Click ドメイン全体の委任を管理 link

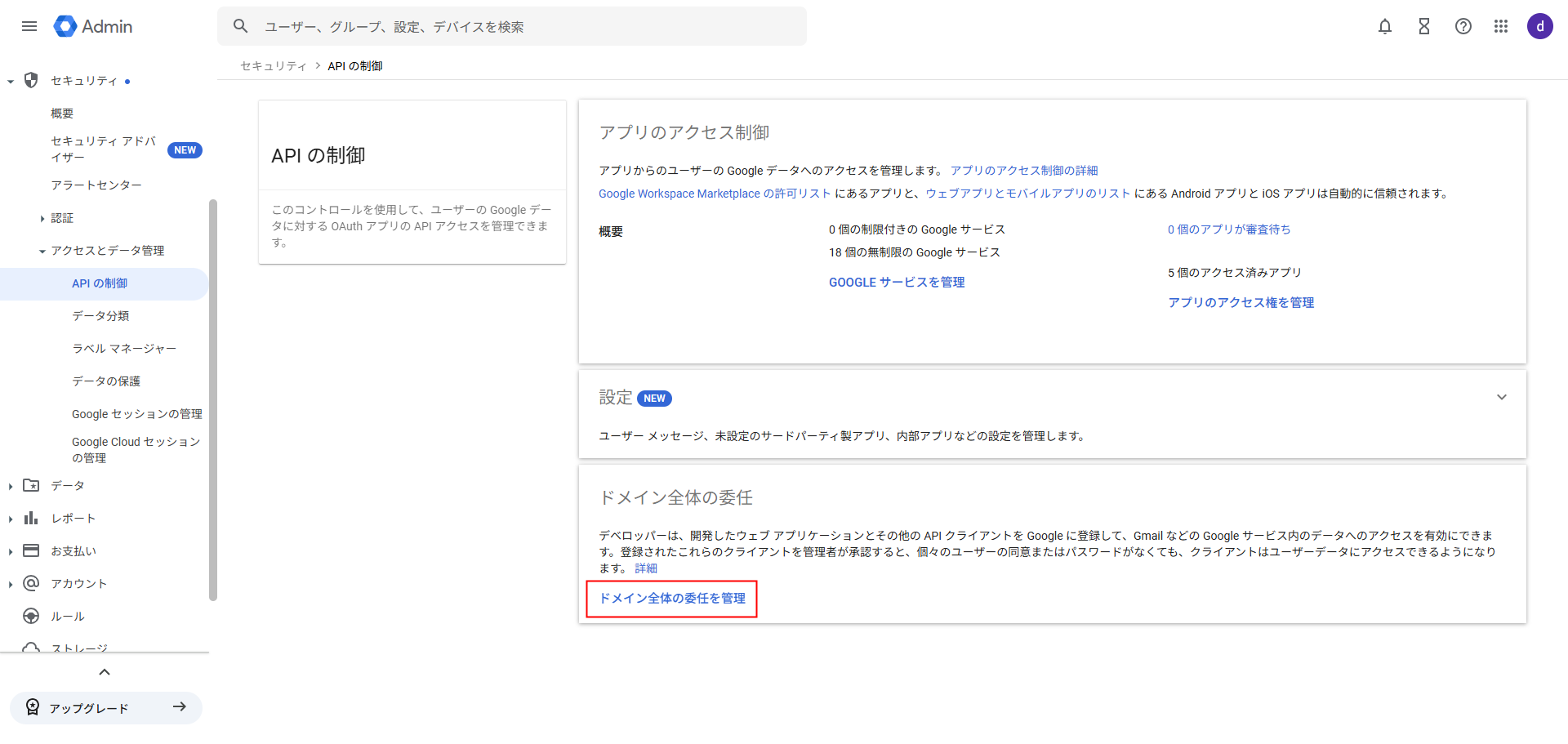click(x=672, y=599)
